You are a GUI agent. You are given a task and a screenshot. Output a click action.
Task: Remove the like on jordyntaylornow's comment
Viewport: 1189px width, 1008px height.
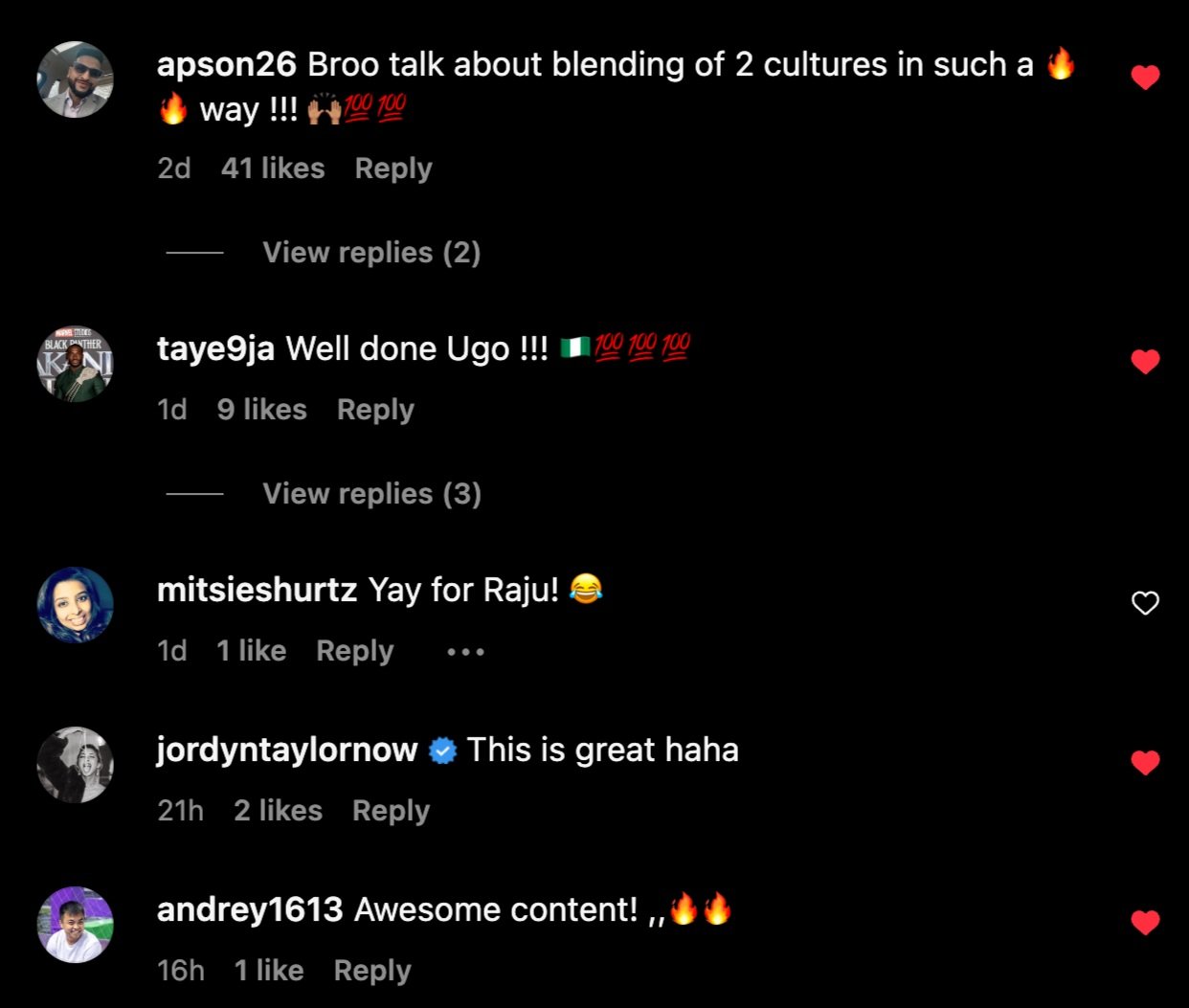(x=1145, y=763)
